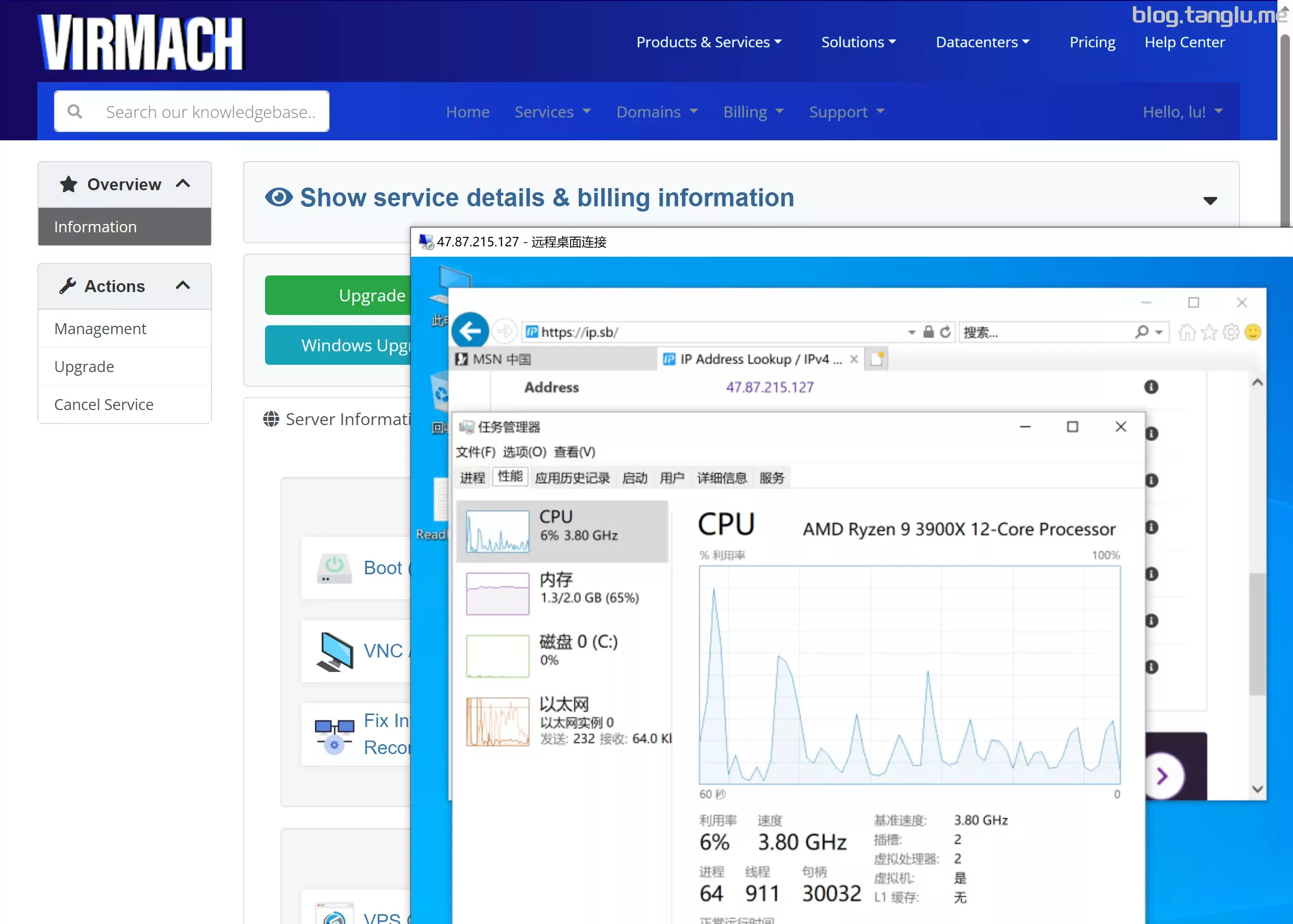Click the IE page vertical scrollbar thumb
Image resolution: width=1293 pixels, height=924 pixels.
point(1257,635)
